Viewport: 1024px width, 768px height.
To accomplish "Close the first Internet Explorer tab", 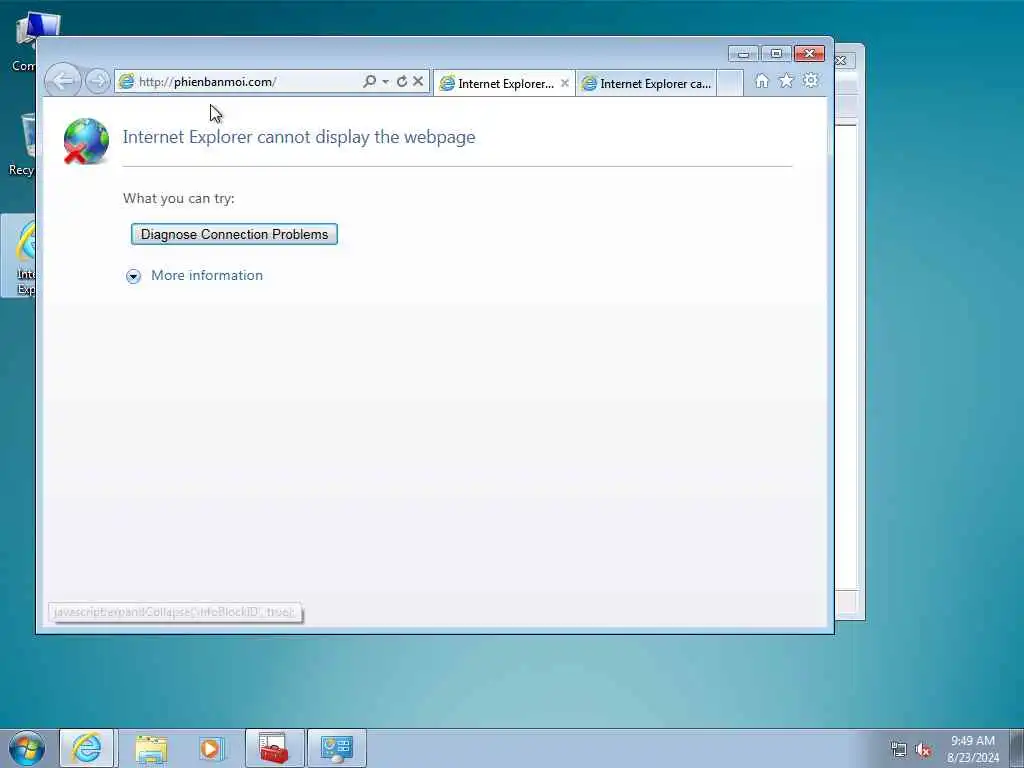I will point(565,83).
